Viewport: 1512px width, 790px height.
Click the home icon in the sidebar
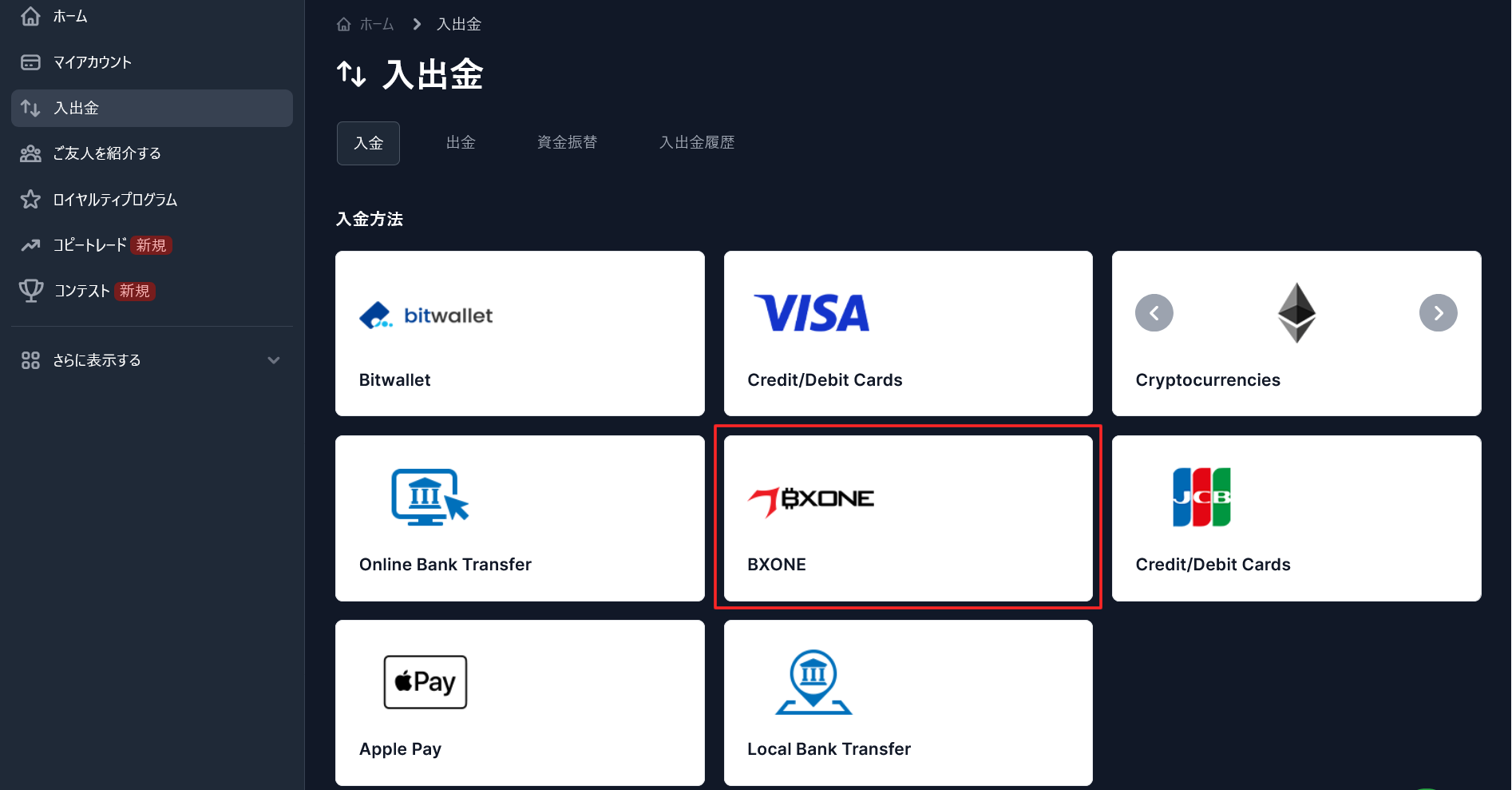click(x=30, y=16)
